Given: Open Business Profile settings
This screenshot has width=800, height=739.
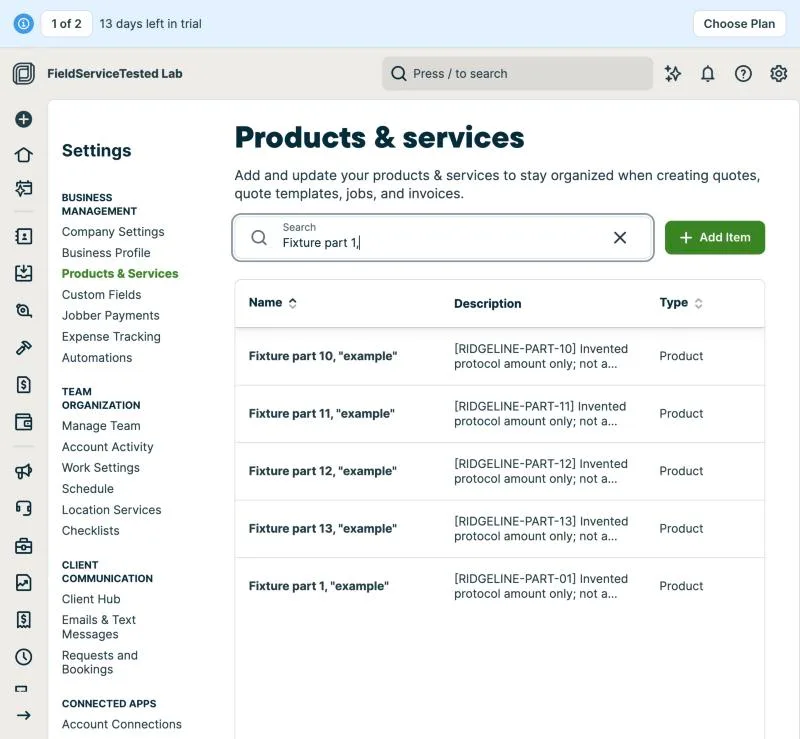Looking at the screenshot, I should [x=106, y=253].
